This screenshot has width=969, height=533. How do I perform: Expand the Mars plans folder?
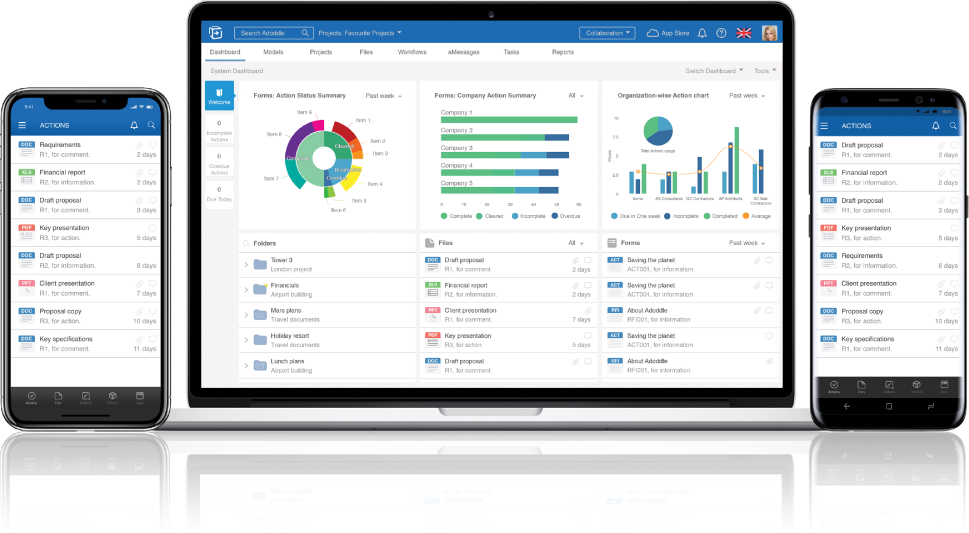pos(246,315)
